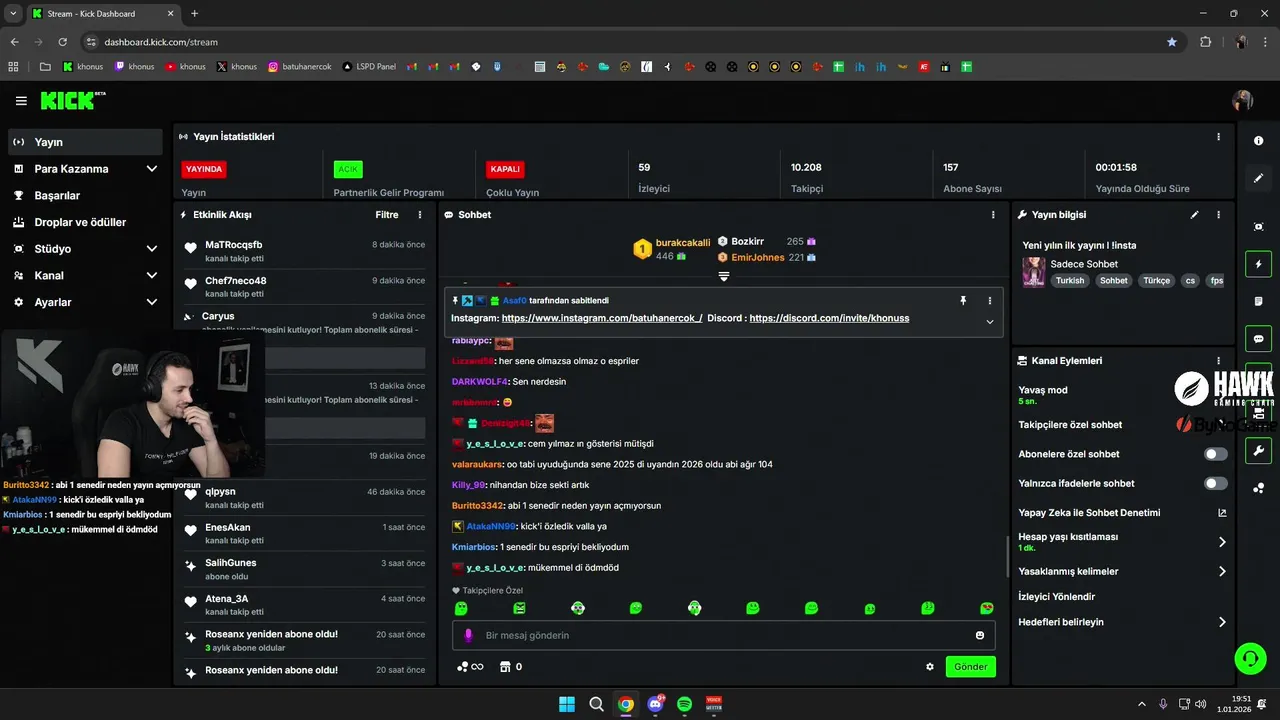The height and width of the screenshot is (720, 1280).
Task: Click the three circles icon in the right sidebar
Action: [x=1259, y=488]
